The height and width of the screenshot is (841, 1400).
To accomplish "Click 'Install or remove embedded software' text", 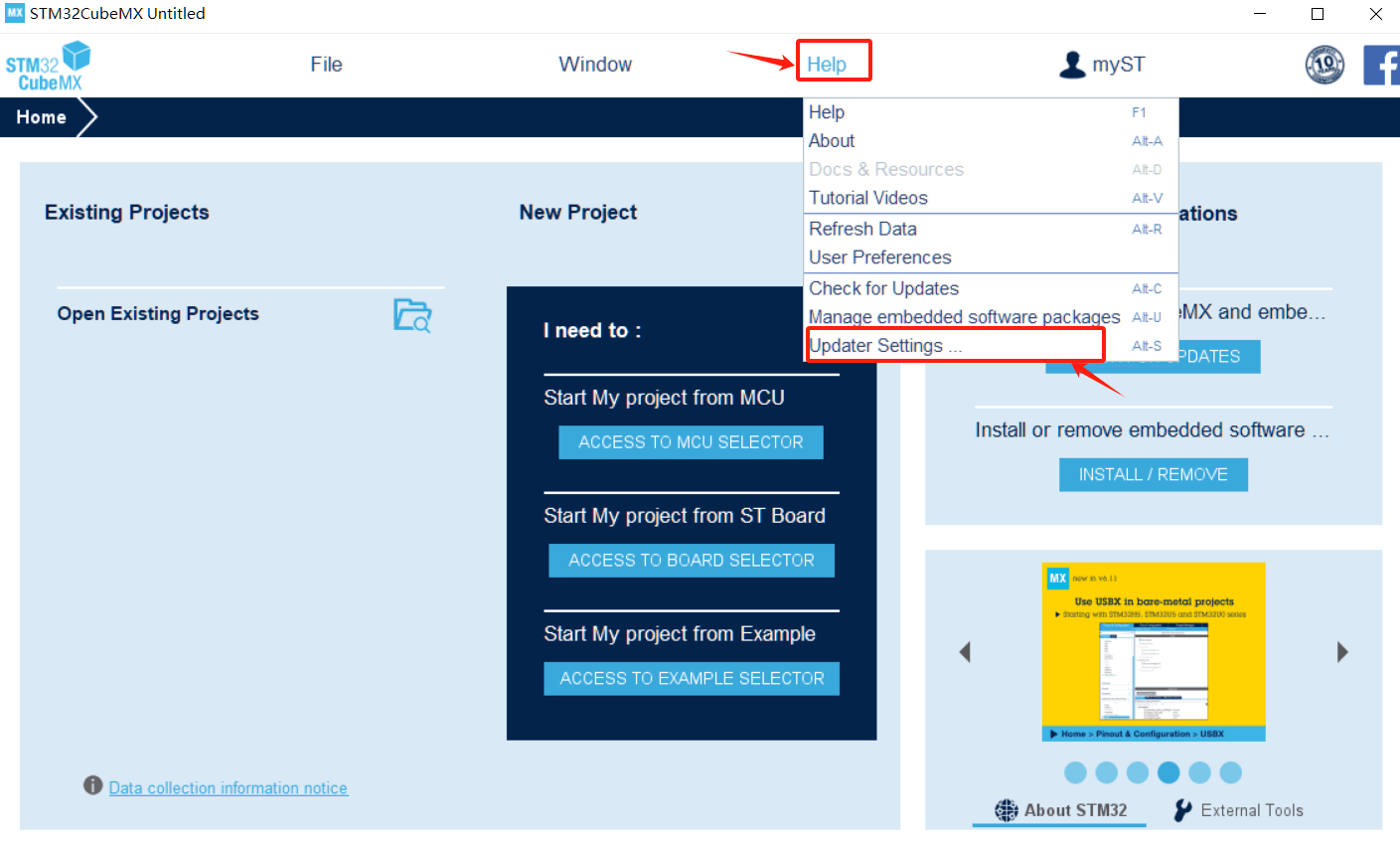I will [x=1152, y=430].
